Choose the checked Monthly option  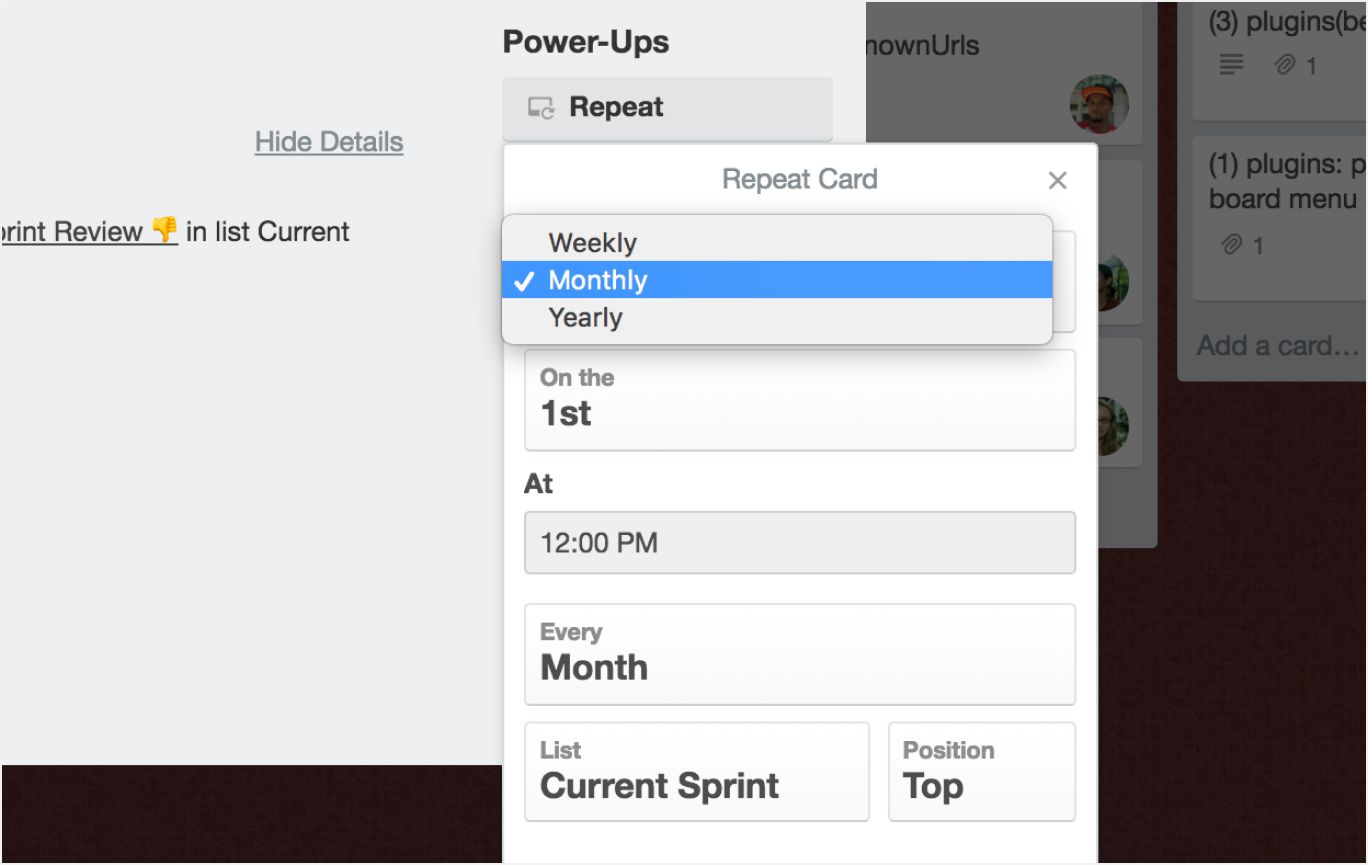click(597, 280)
